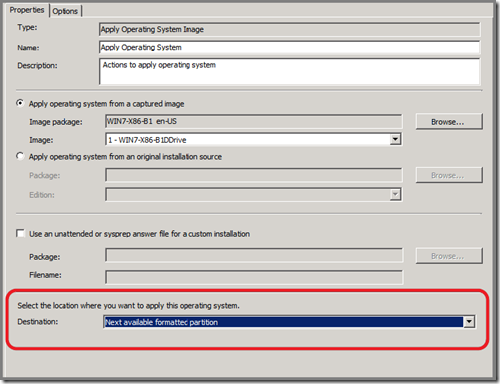500x384 pixels.
Task: Click the installation source Package field
Action: pyautogui.click(x=254, y=175)
